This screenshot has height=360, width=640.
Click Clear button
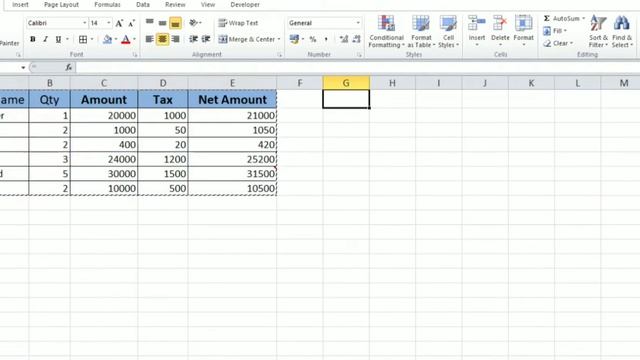click(x=558, y=43)
